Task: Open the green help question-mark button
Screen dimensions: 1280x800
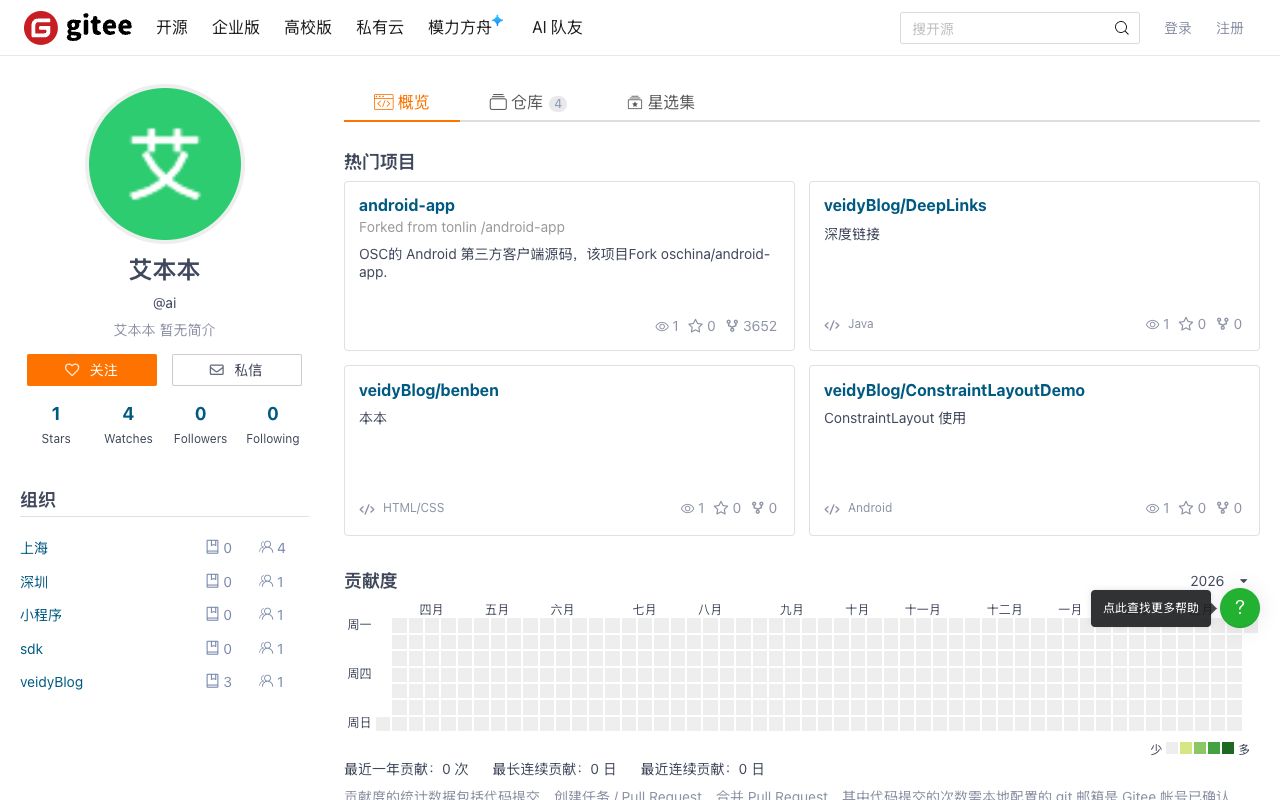Action: [x=1239, y=608]
